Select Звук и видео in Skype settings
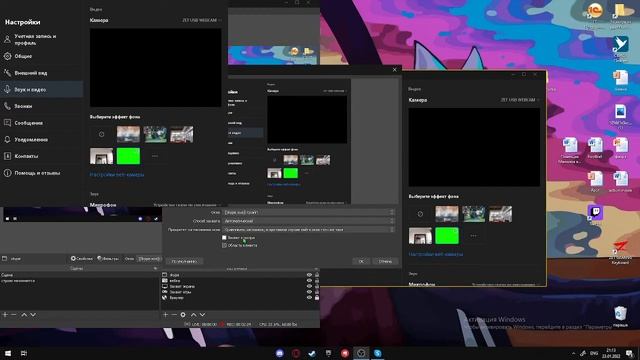This screenshot has height=360, width=640. coord(42,89)
